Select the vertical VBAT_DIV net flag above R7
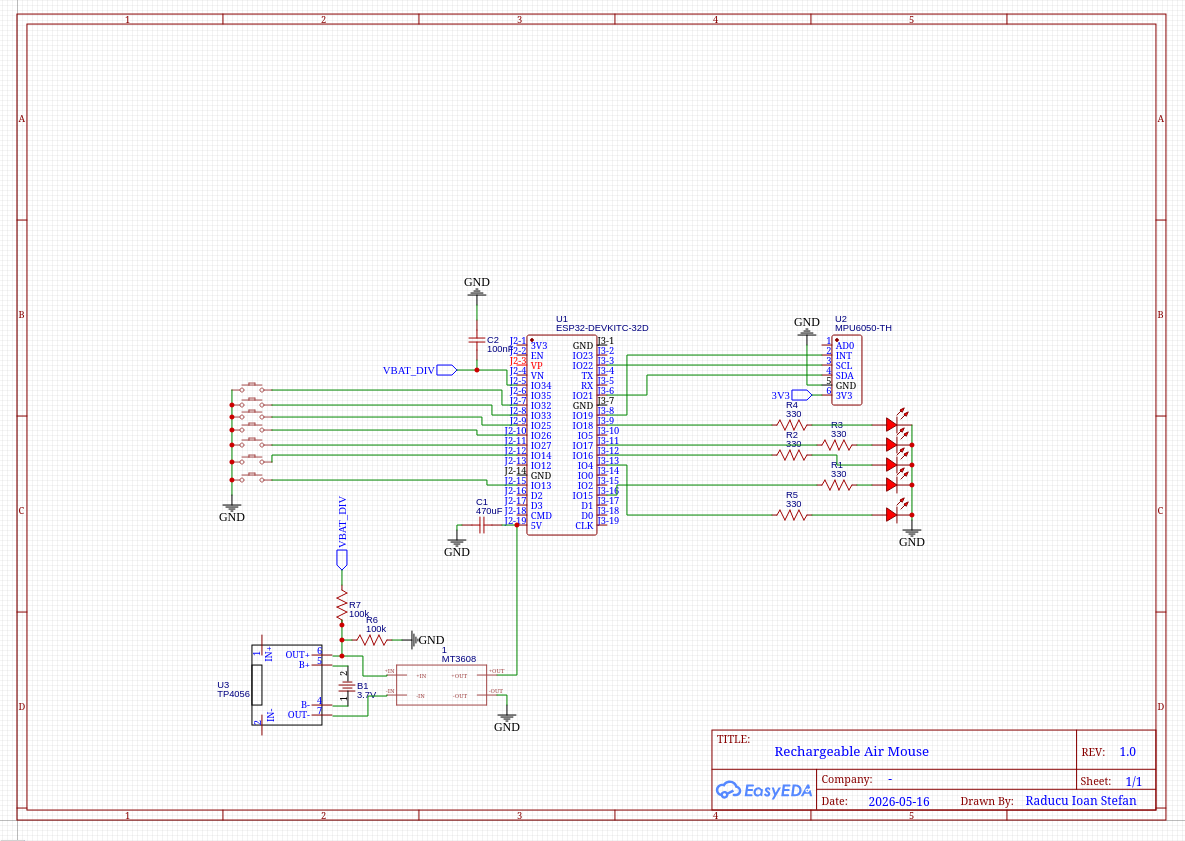The image size is (1185, 841). tap(342, 533)
